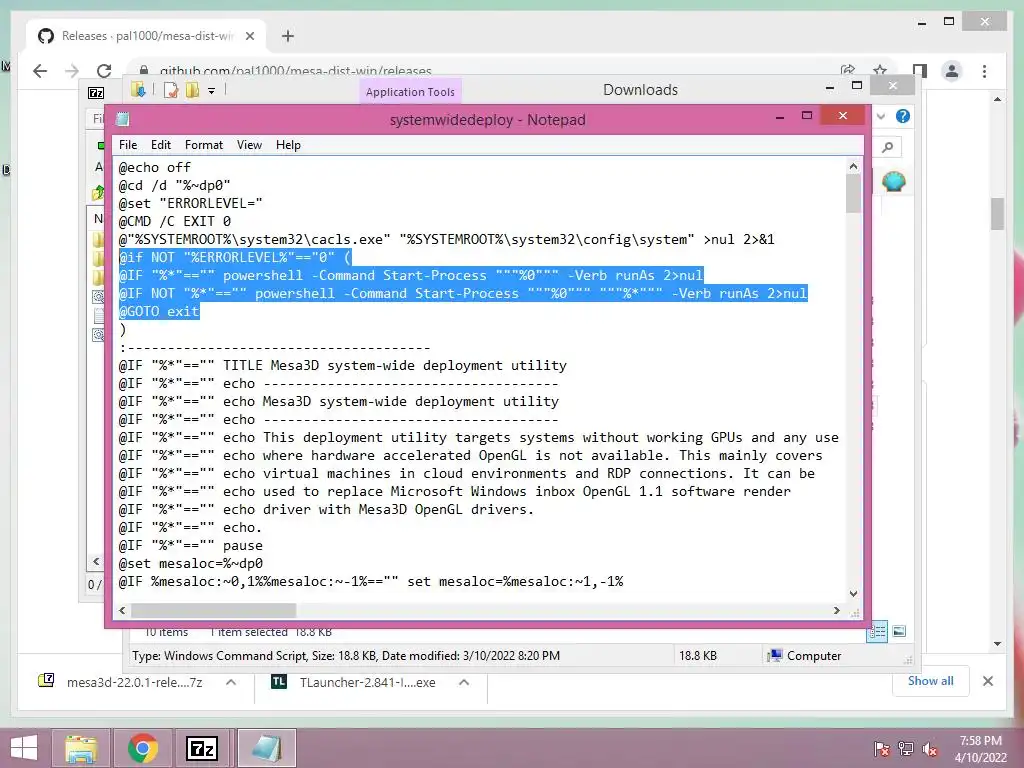
Task: Switch Explorer to large icons view
Action: [899, 631]
